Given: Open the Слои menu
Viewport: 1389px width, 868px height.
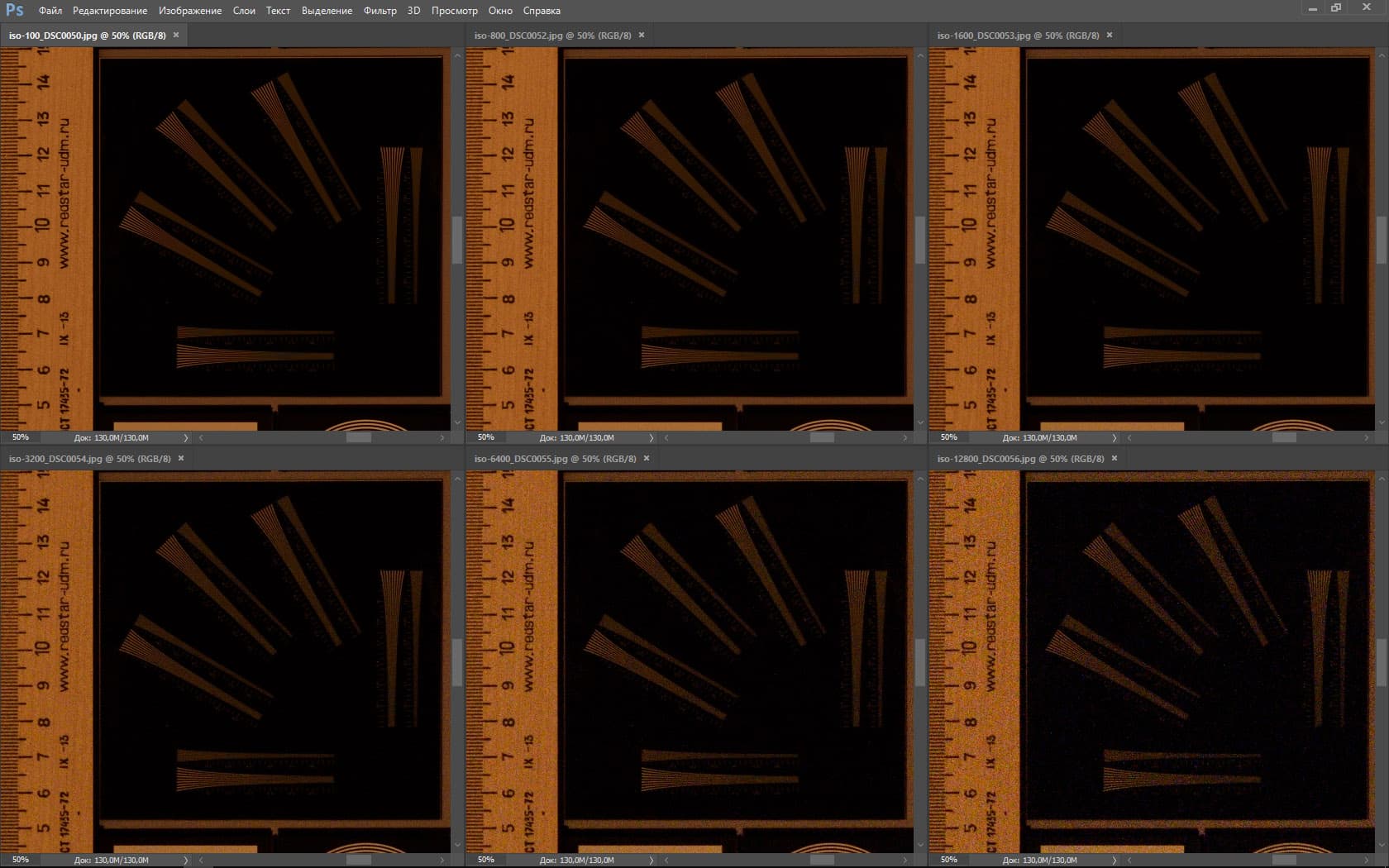Looking at the screenshot, I should (244, 11).
